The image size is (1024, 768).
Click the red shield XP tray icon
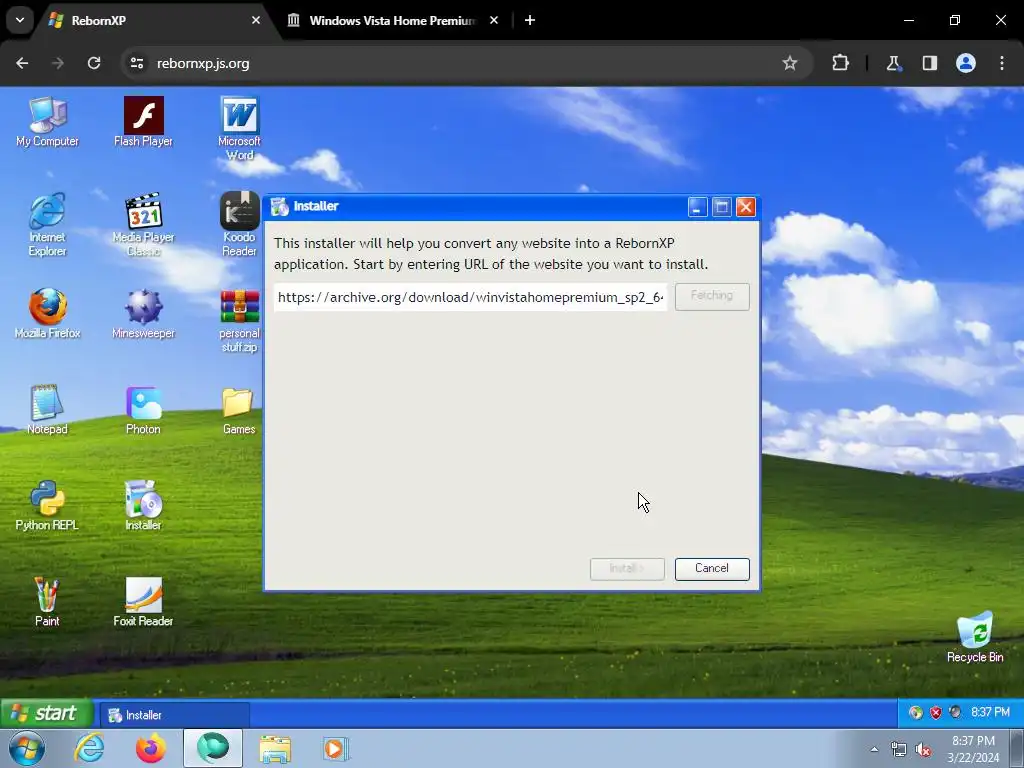936,712
